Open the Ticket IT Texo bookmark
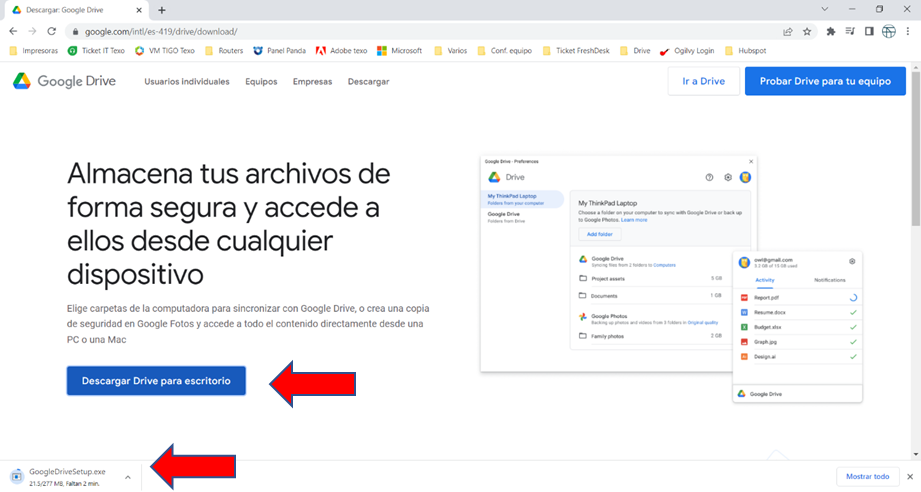This screenshot has height=492, width=921. click(96, 51)
